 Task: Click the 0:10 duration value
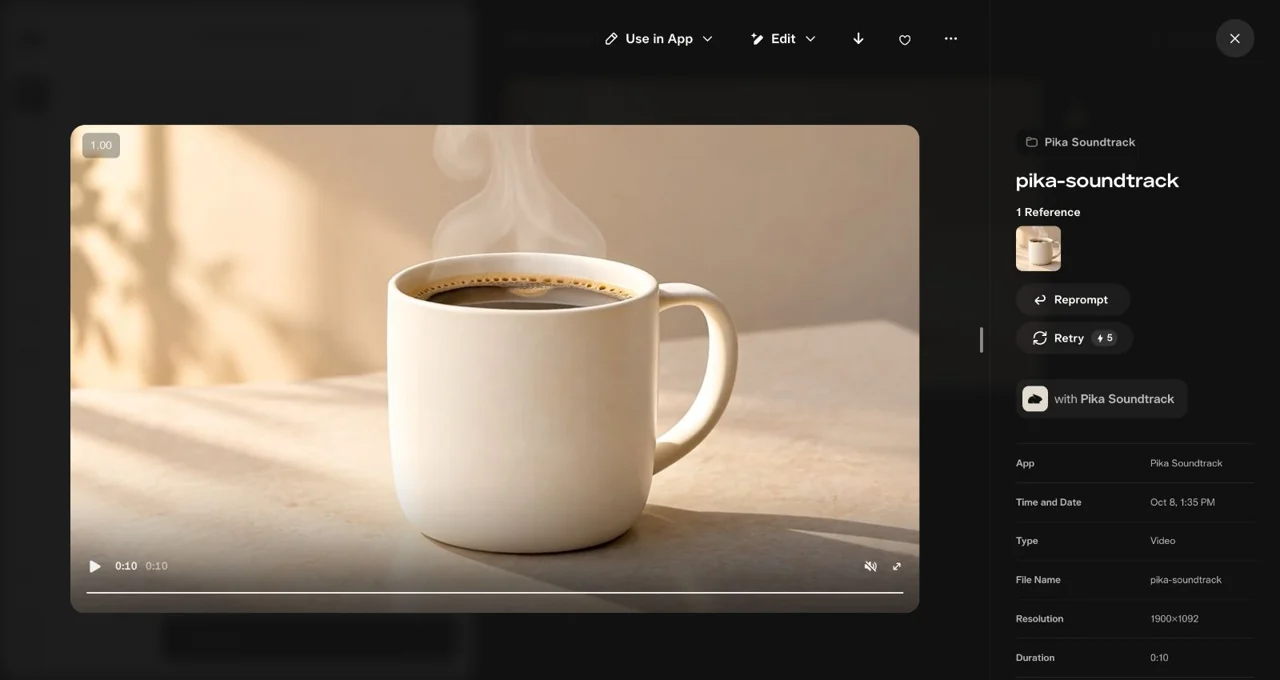tap(1159, 658)
